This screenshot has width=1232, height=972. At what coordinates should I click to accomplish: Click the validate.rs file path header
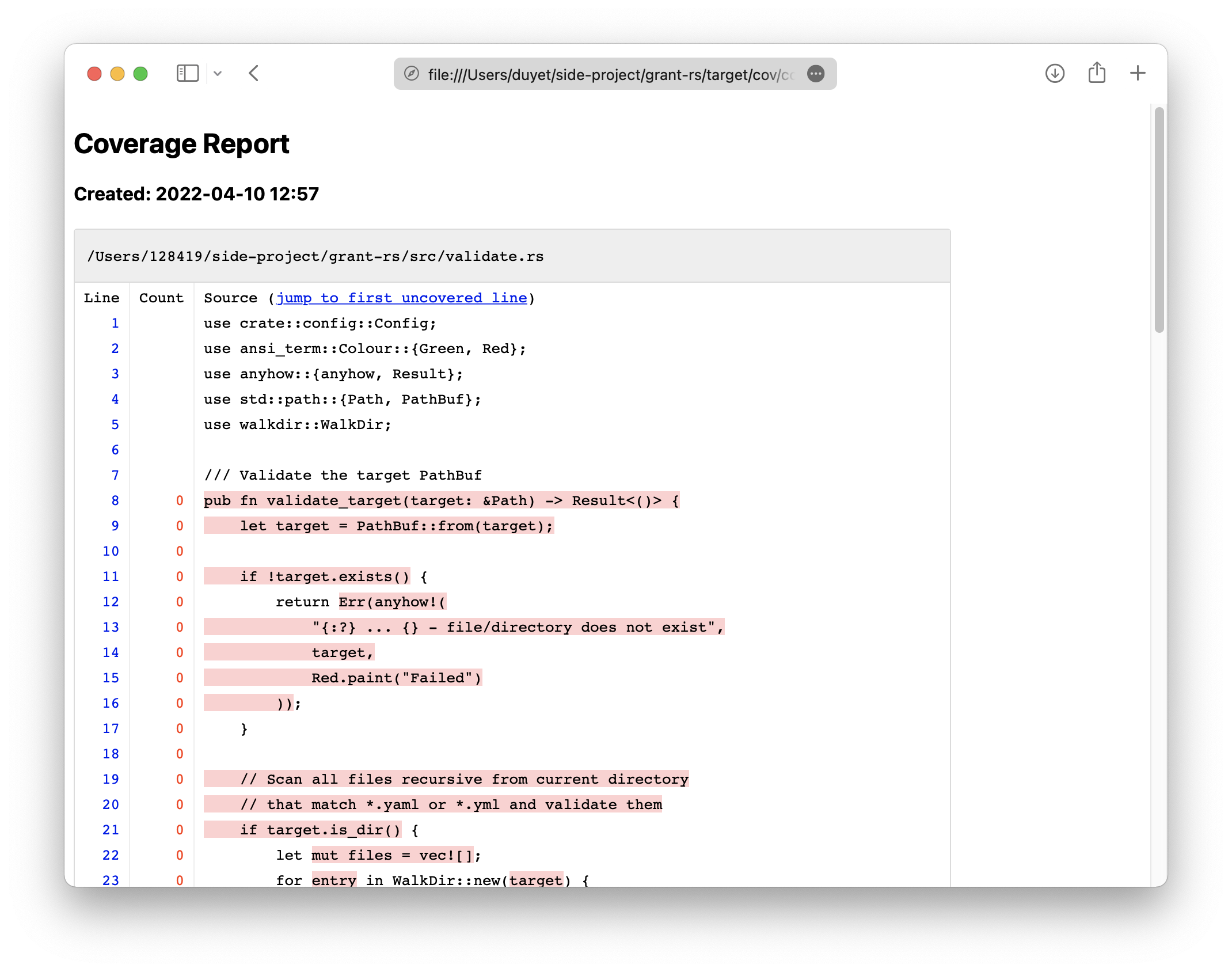(315, 256)
